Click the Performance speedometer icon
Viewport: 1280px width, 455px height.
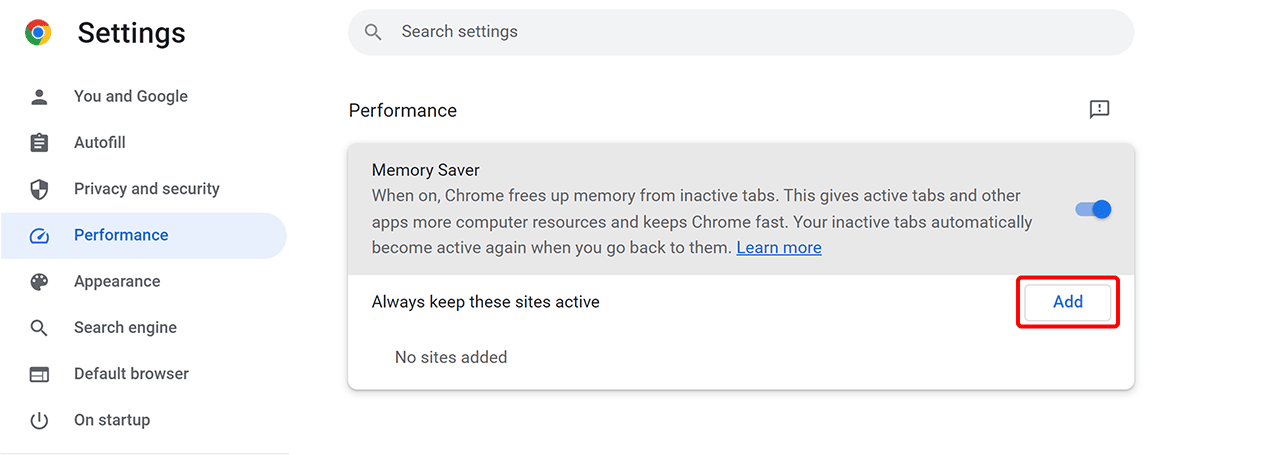[39, 236]
